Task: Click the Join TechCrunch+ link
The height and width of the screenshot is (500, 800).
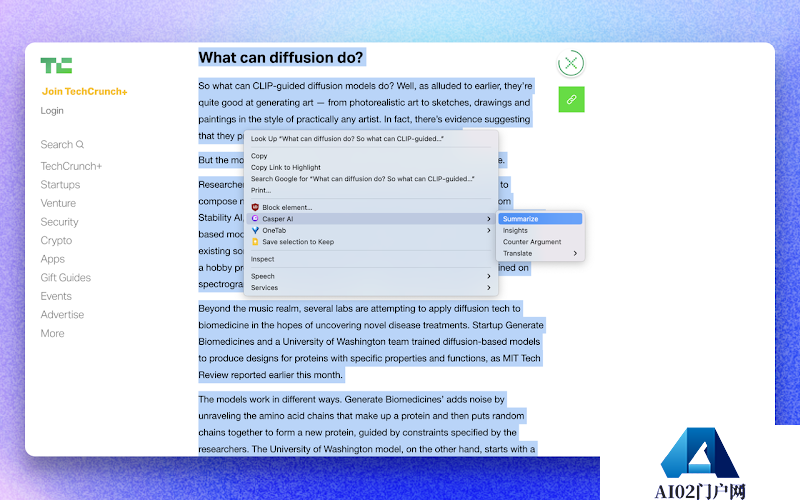Action: (84, 91)
